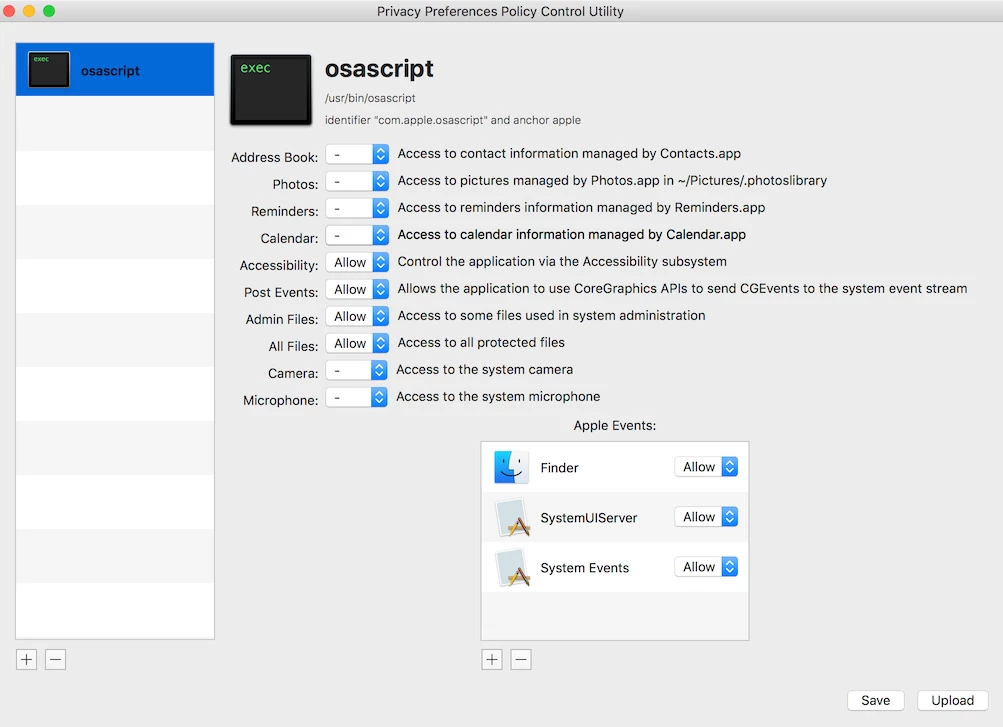
Task: Add an Apple Events entry with the plus button
Action: (492, 659)
